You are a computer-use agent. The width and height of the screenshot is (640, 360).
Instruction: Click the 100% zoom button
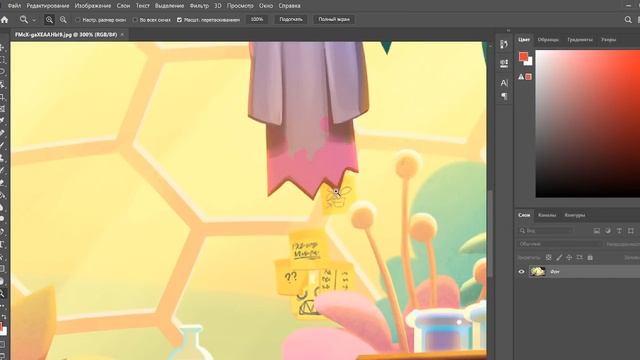click(x=257, y=20)
